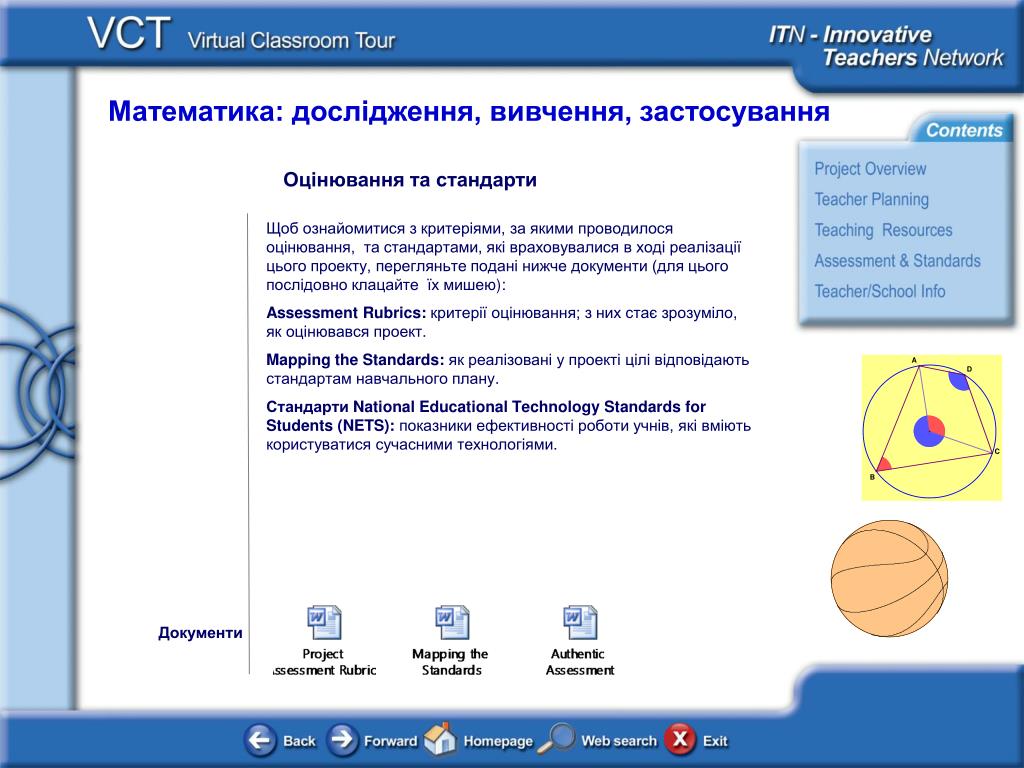Click the heading Оцінювання та стандарти

[x=409, y=180]
